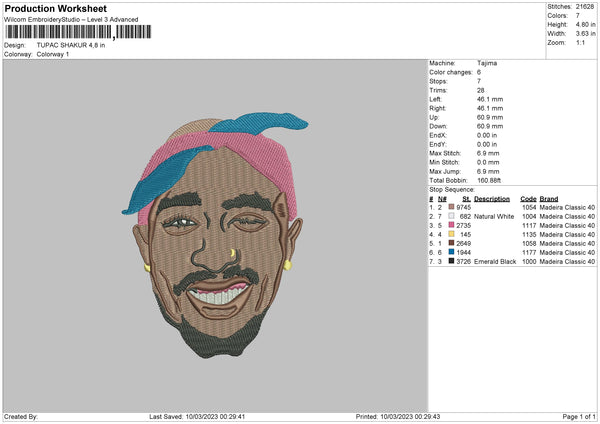Click the 'Stops:' label
Image resolution: width=600 pixels, height=424 pixels.
pos(438,82)
